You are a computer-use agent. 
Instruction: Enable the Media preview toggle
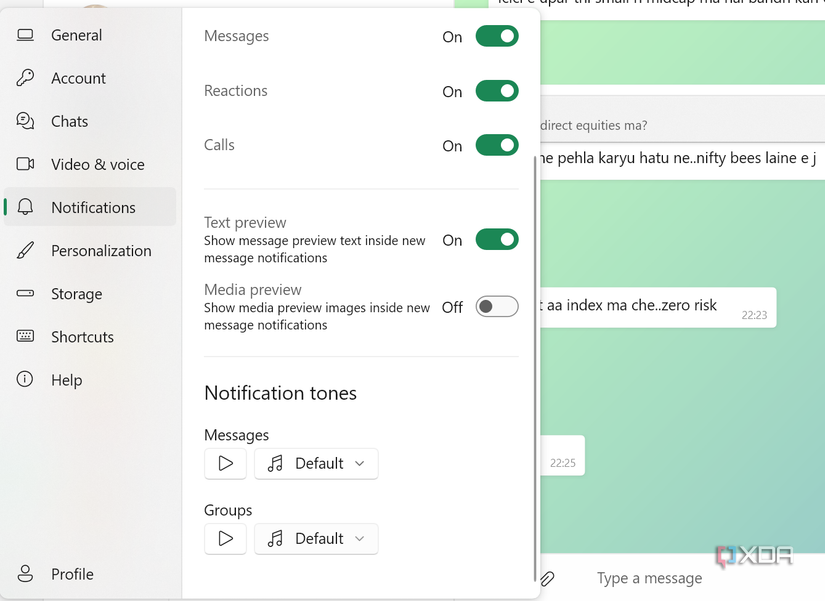497,307
